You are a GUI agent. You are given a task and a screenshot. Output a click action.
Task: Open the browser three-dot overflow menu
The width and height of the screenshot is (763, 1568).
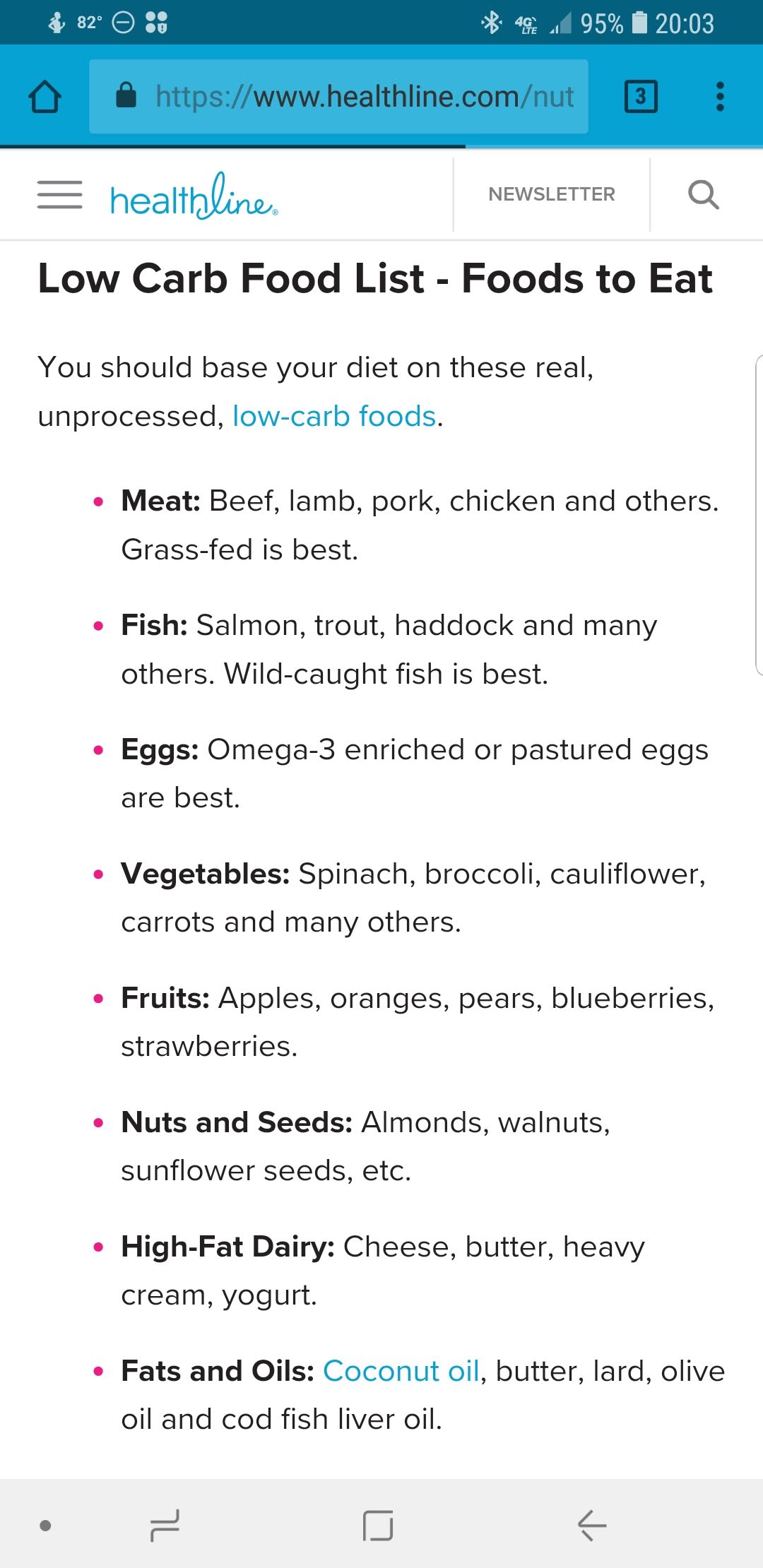720,97
